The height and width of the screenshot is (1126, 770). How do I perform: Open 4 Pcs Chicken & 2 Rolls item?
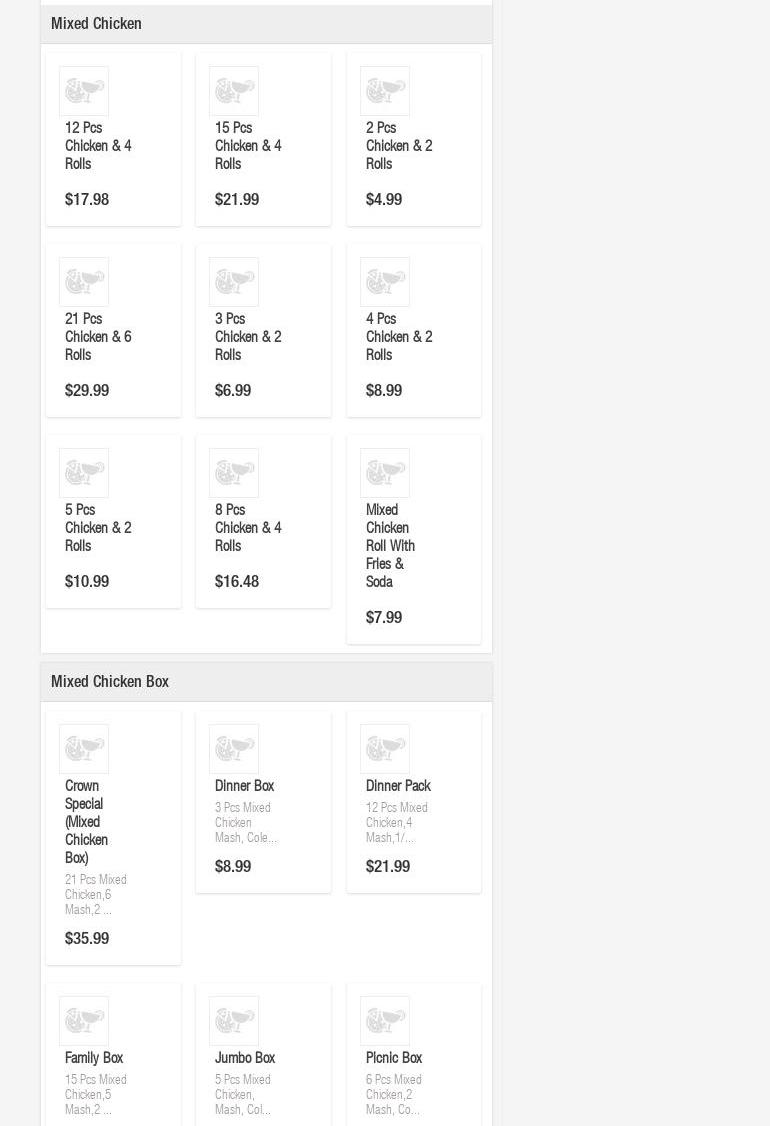399,337
